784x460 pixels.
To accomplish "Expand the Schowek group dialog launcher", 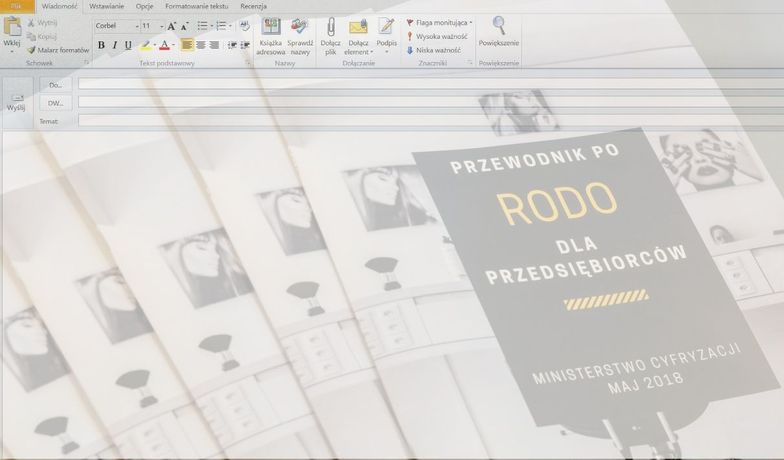I will 86,63.
